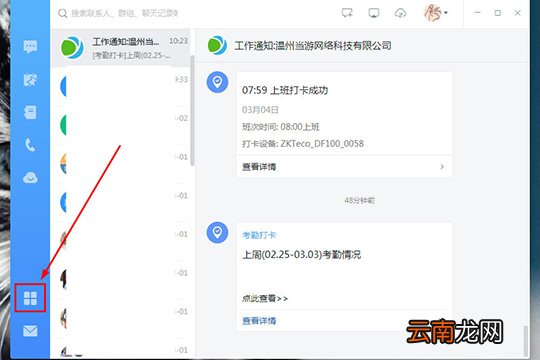
Task: Open 查看详情 under 上班打卡成功 card
Action: pos(259,167)
